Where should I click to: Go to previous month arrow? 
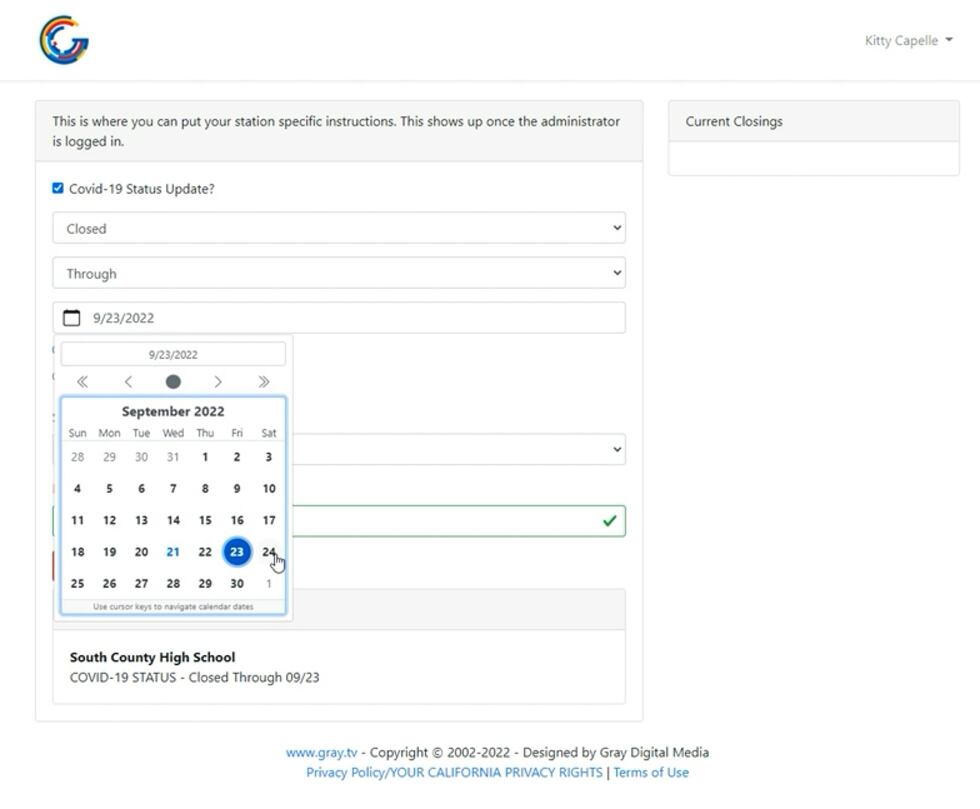[128, 382]
